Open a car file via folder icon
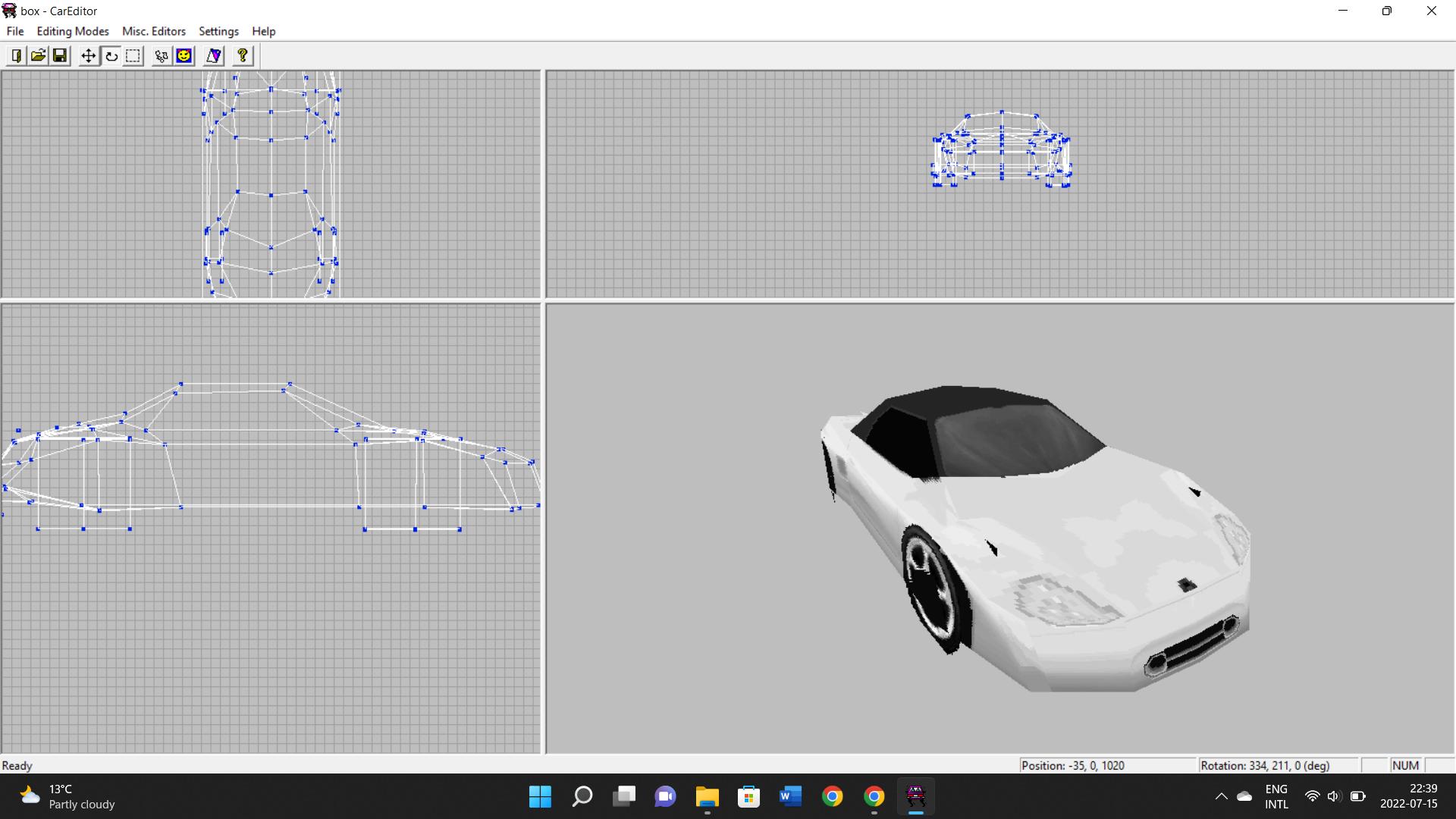 click(38, 56)
